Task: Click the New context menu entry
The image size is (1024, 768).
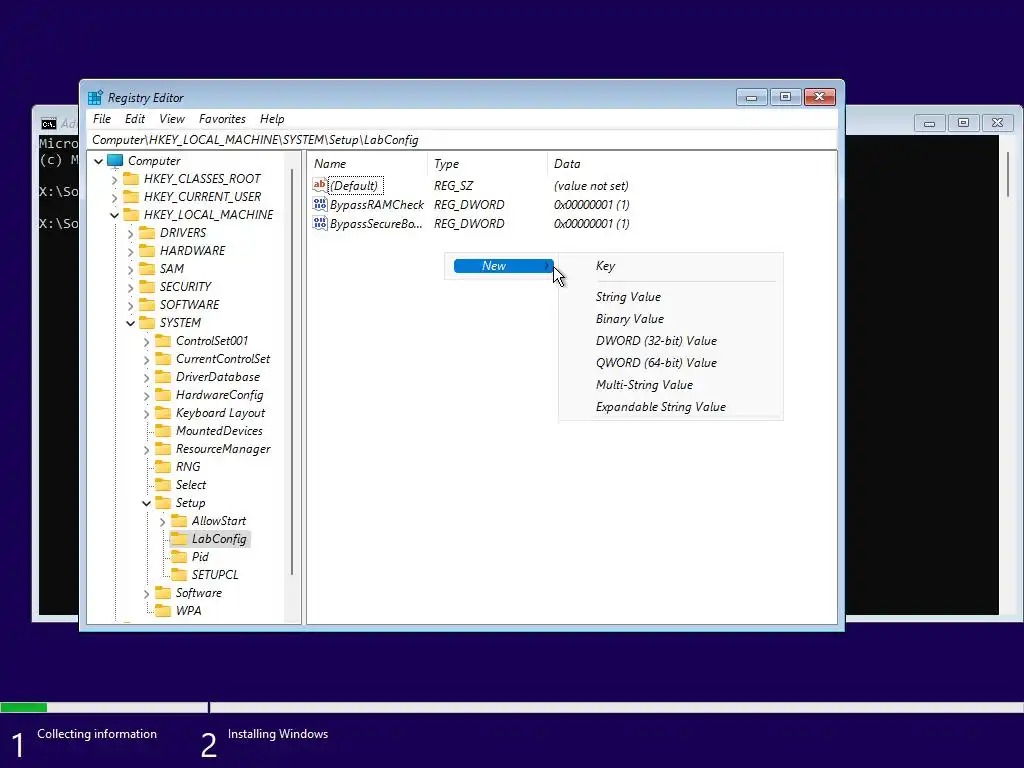Action: coord(503,266)
